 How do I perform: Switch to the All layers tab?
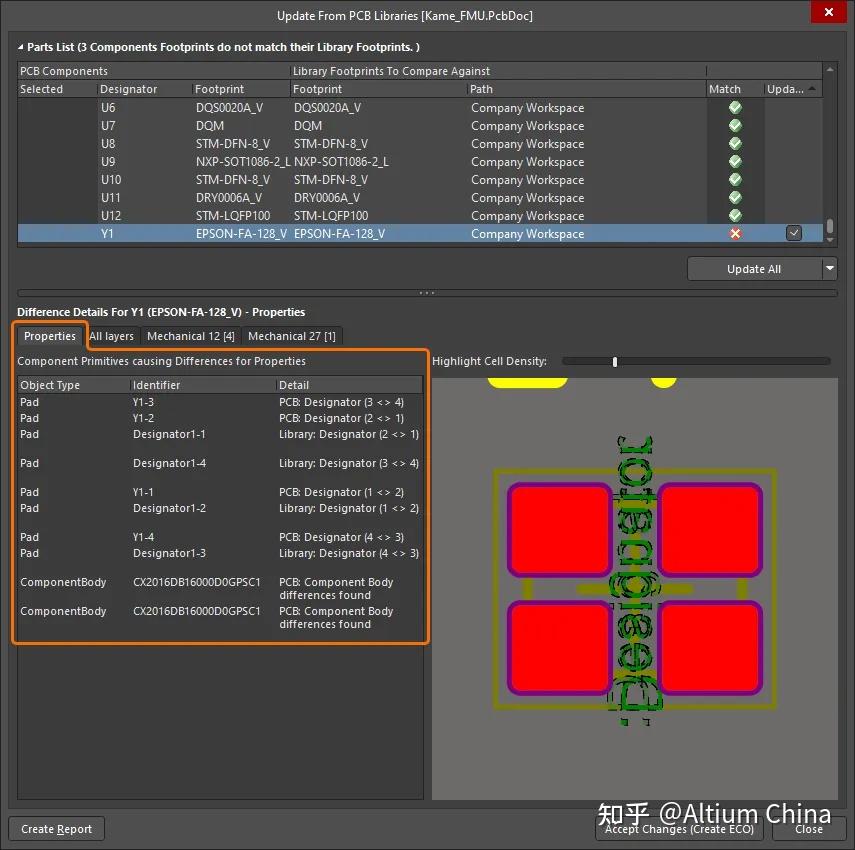click(111, 336)
